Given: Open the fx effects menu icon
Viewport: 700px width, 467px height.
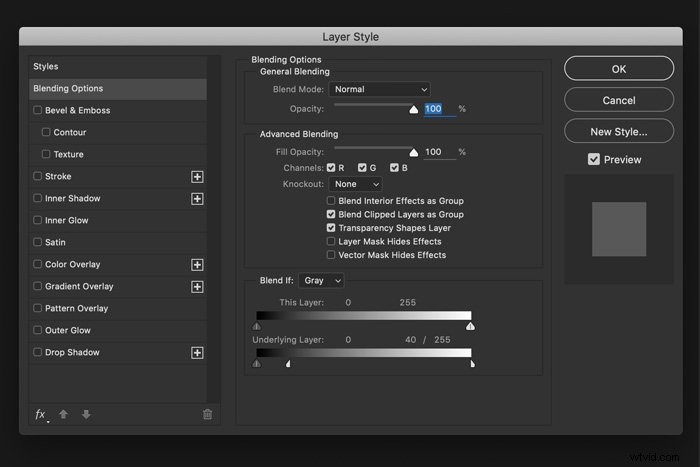Looking at the screenshot, I should coord(41,414).
